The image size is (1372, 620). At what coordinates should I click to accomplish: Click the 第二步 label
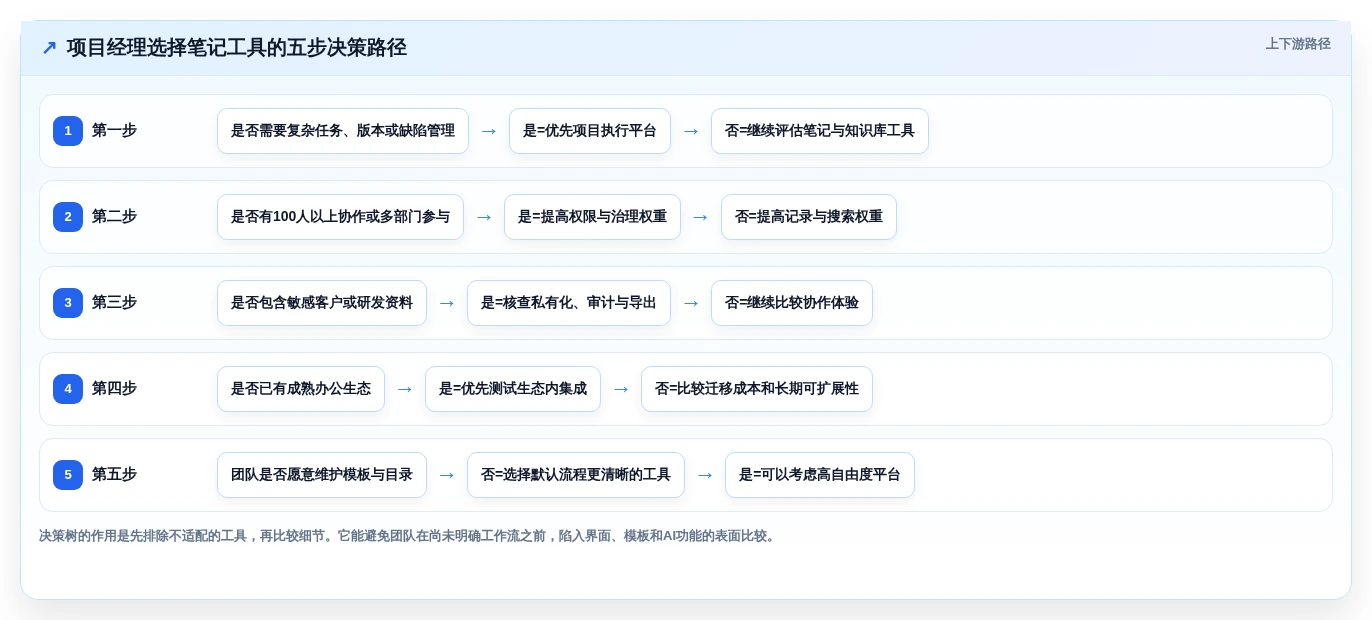coord(114,217)
